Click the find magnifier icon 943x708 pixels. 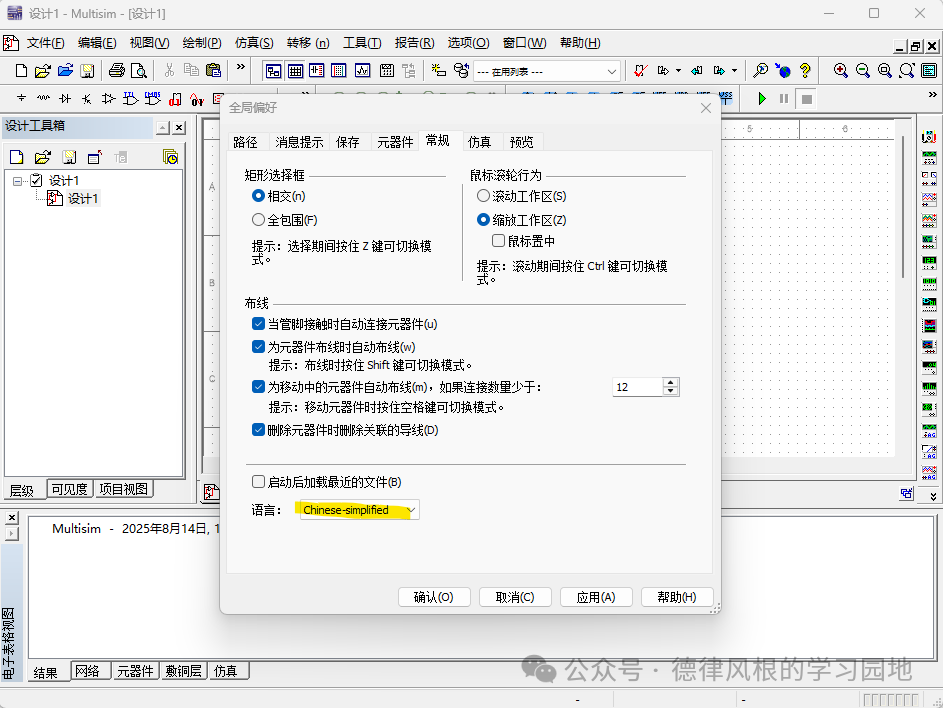tap(760, 71)
